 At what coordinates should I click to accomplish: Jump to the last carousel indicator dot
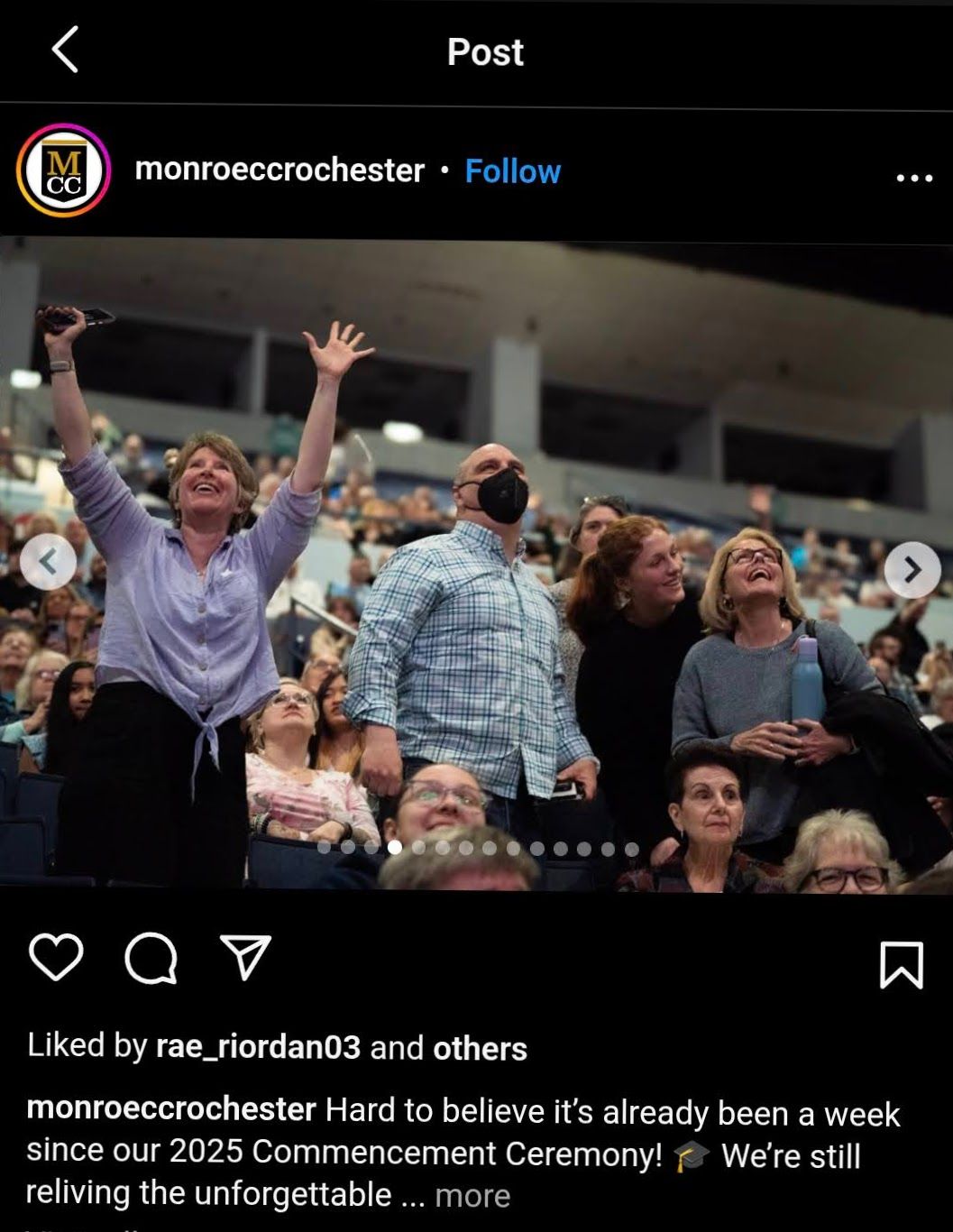pyautogui.click(x=632, y=849)
